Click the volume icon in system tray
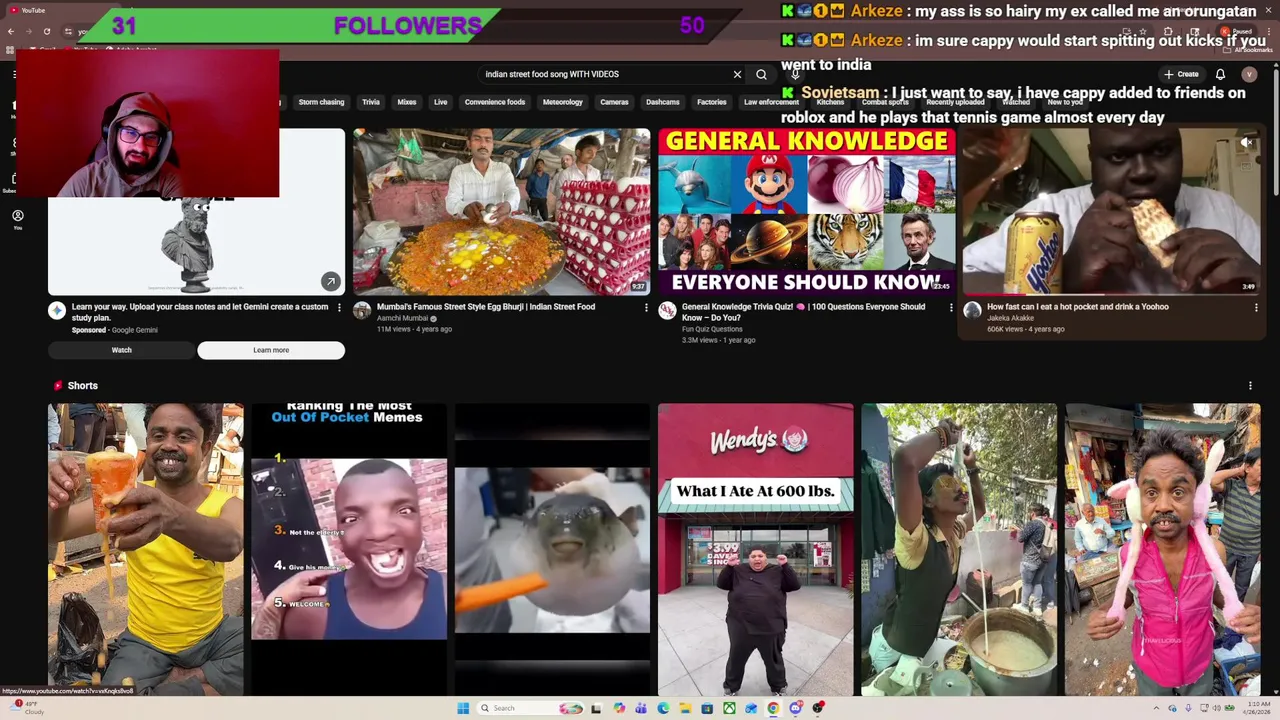 pyautogui.click(x=1218, y=708)
